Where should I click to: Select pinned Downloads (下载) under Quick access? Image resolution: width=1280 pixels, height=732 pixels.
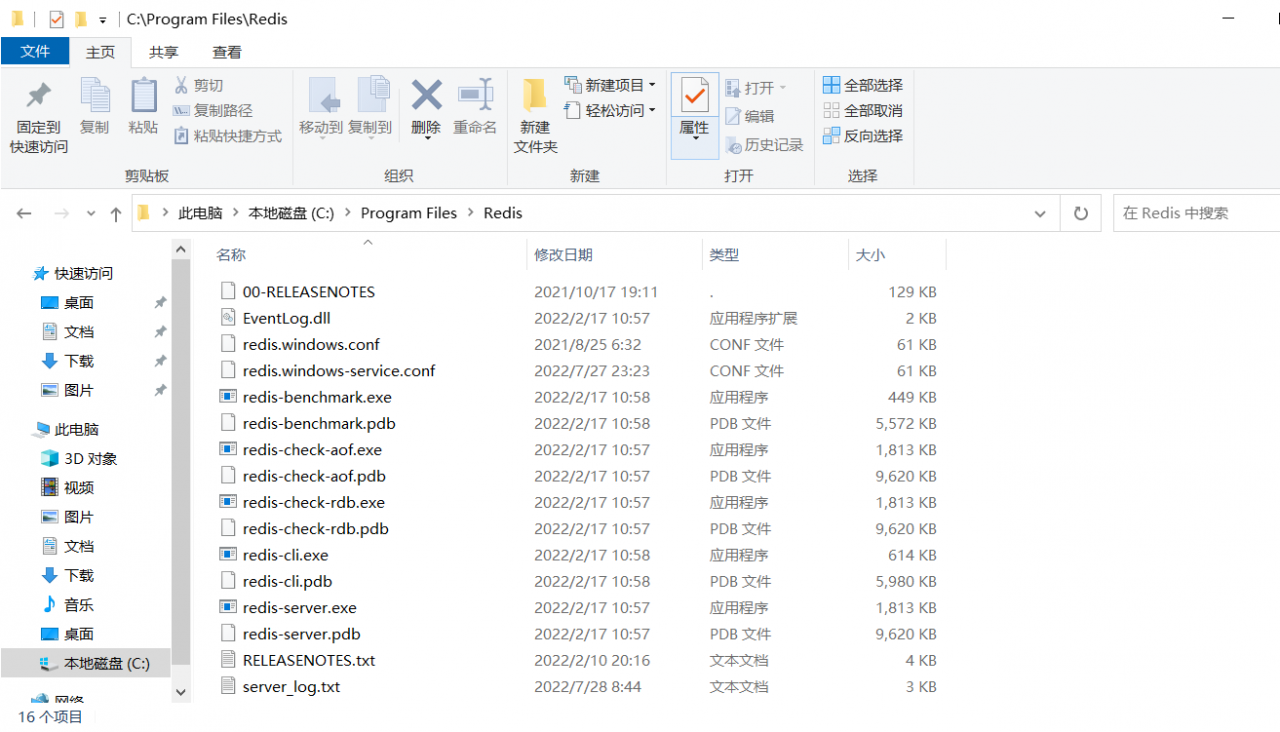[79, 360]
